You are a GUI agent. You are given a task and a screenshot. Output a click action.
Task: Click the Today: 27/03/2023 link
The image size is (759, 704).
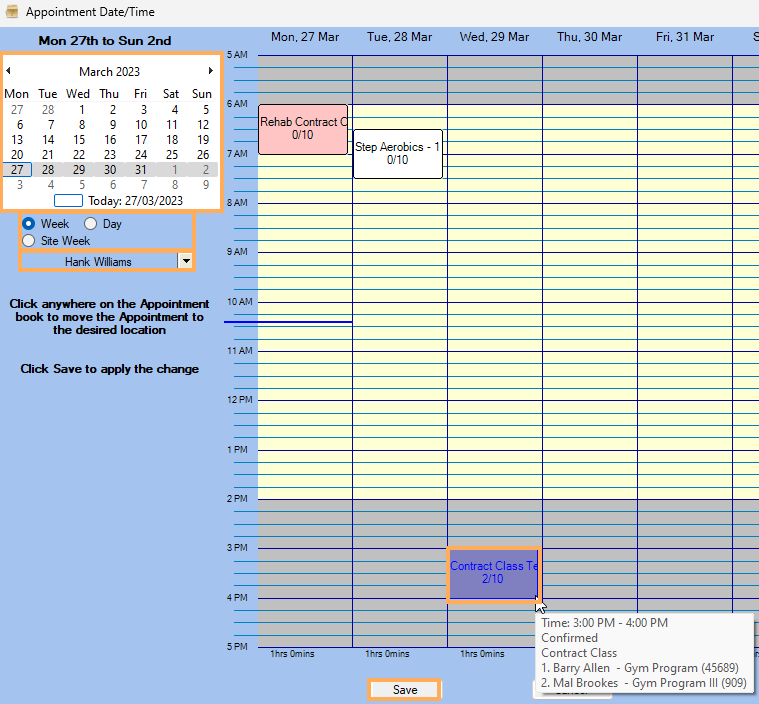(135, 201)
